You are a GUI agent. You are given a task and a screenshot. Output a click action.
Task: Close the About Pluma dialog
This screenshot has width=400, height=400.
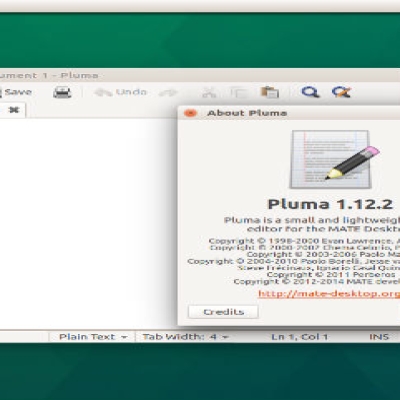point(190,113)
